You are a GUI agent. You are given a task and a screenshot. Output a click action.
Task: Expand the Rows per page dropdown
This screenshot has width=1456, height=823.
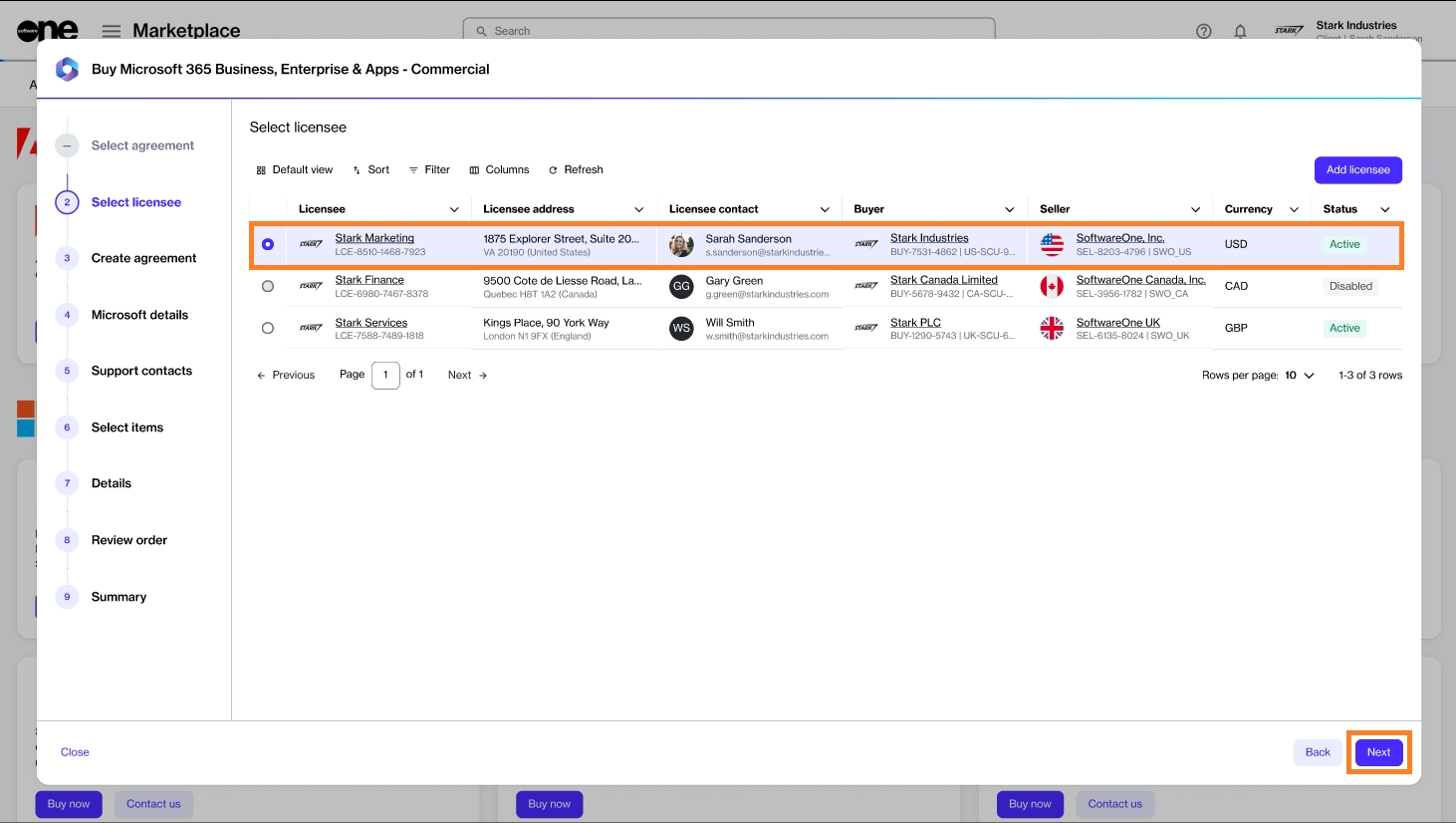coord(1300,376)
